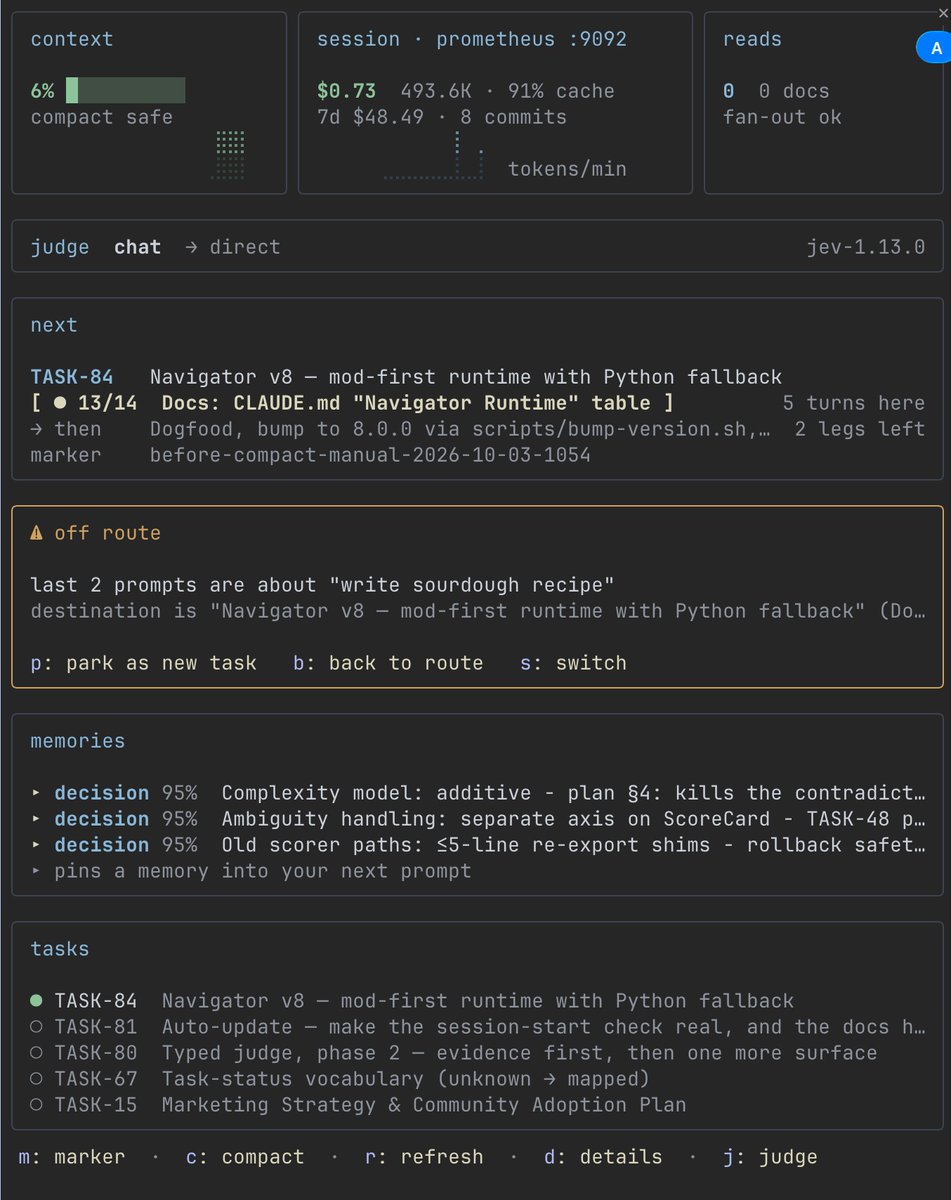Choose 'b: back to route'

tap(388, 663)
